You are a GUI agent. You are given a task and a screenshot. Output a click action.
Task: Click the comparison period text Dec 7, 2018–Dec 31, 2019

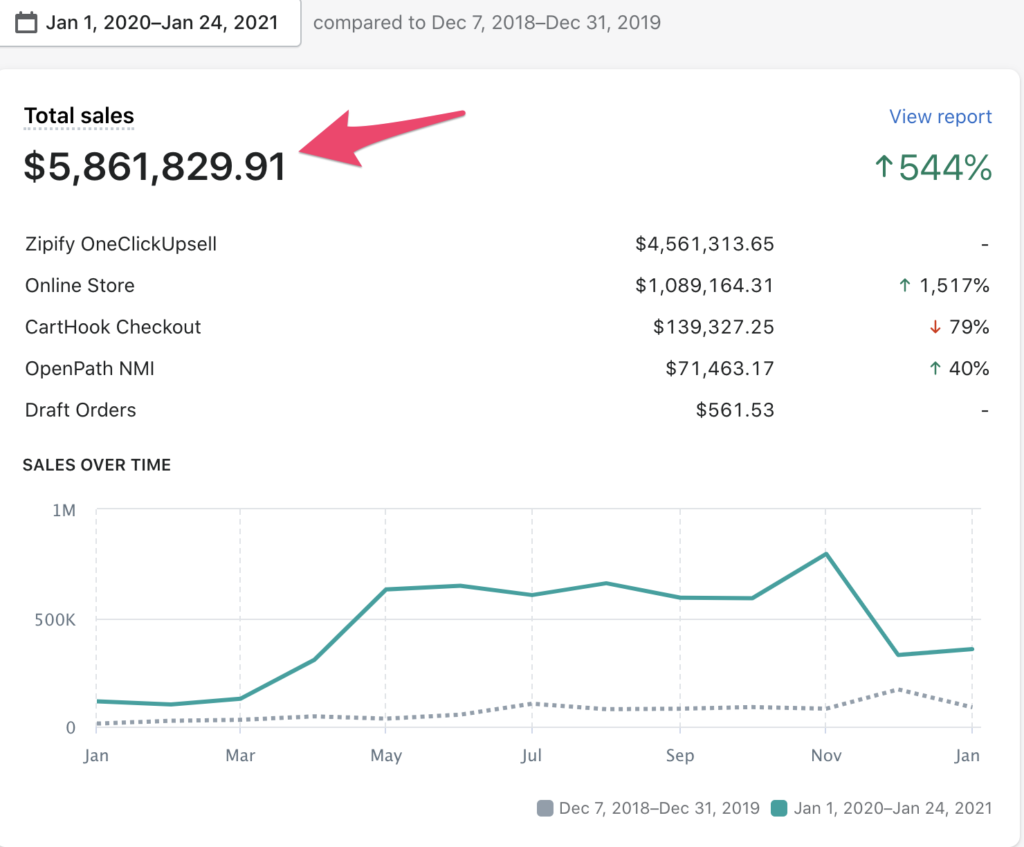pyautogui.click(x=487, y=22)
